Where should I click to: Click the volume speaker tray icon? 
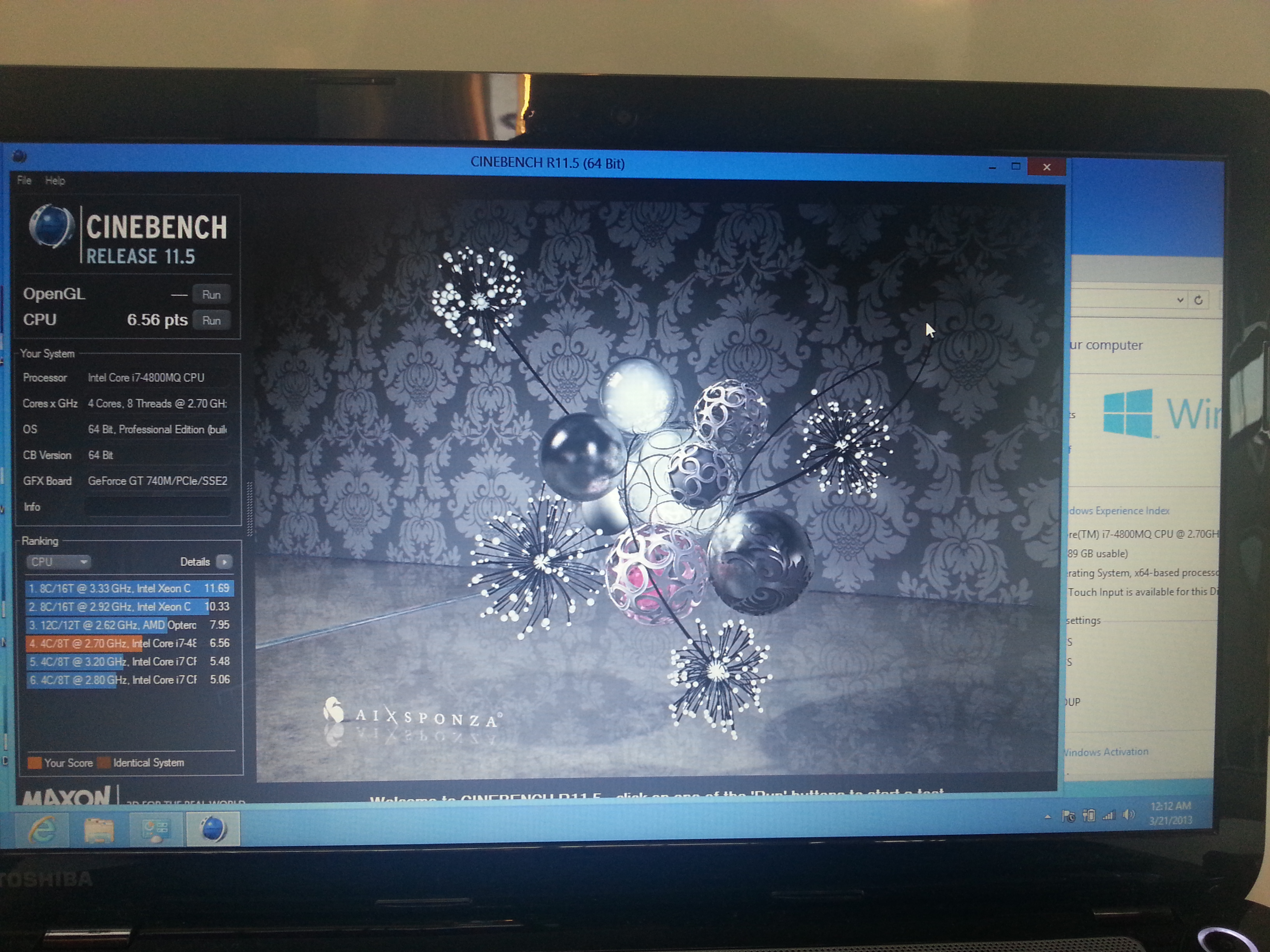tap(1129, 814)
